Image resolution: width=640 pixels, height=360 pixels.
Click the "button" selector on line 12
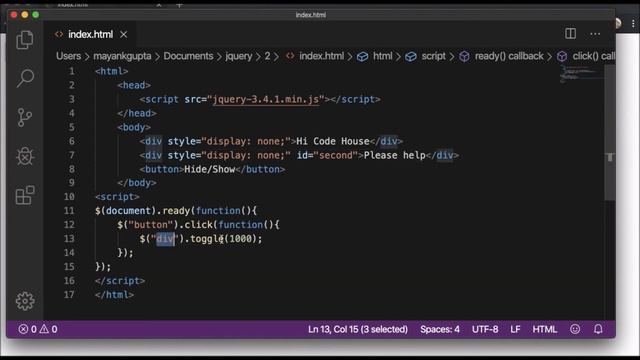point(151,224)
